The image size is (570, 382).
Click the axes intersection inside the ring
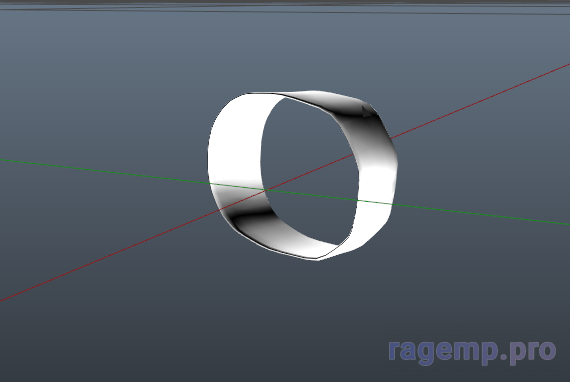coord(266,190)
